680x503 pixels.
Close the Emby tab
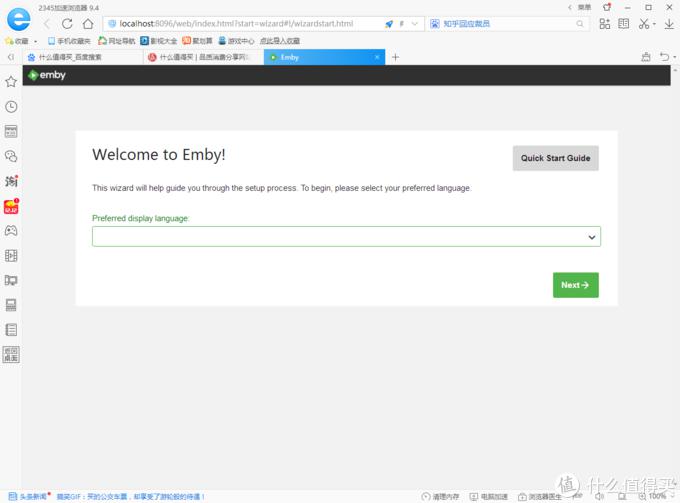pos(377,57)
